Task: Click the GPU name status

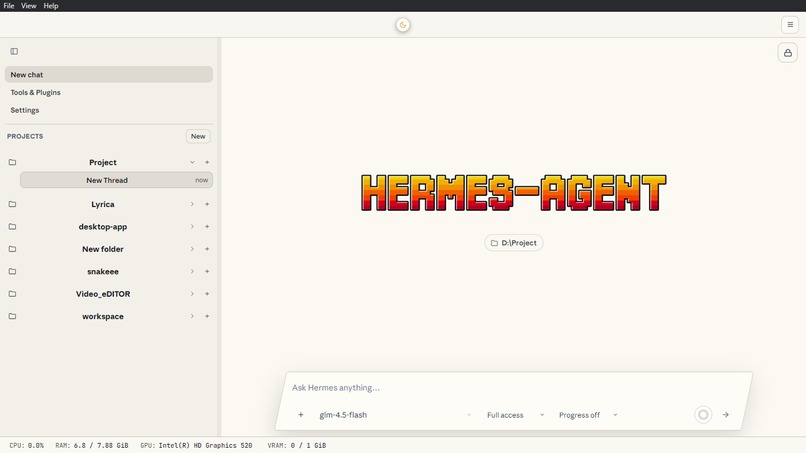Action: pos(196,446)
